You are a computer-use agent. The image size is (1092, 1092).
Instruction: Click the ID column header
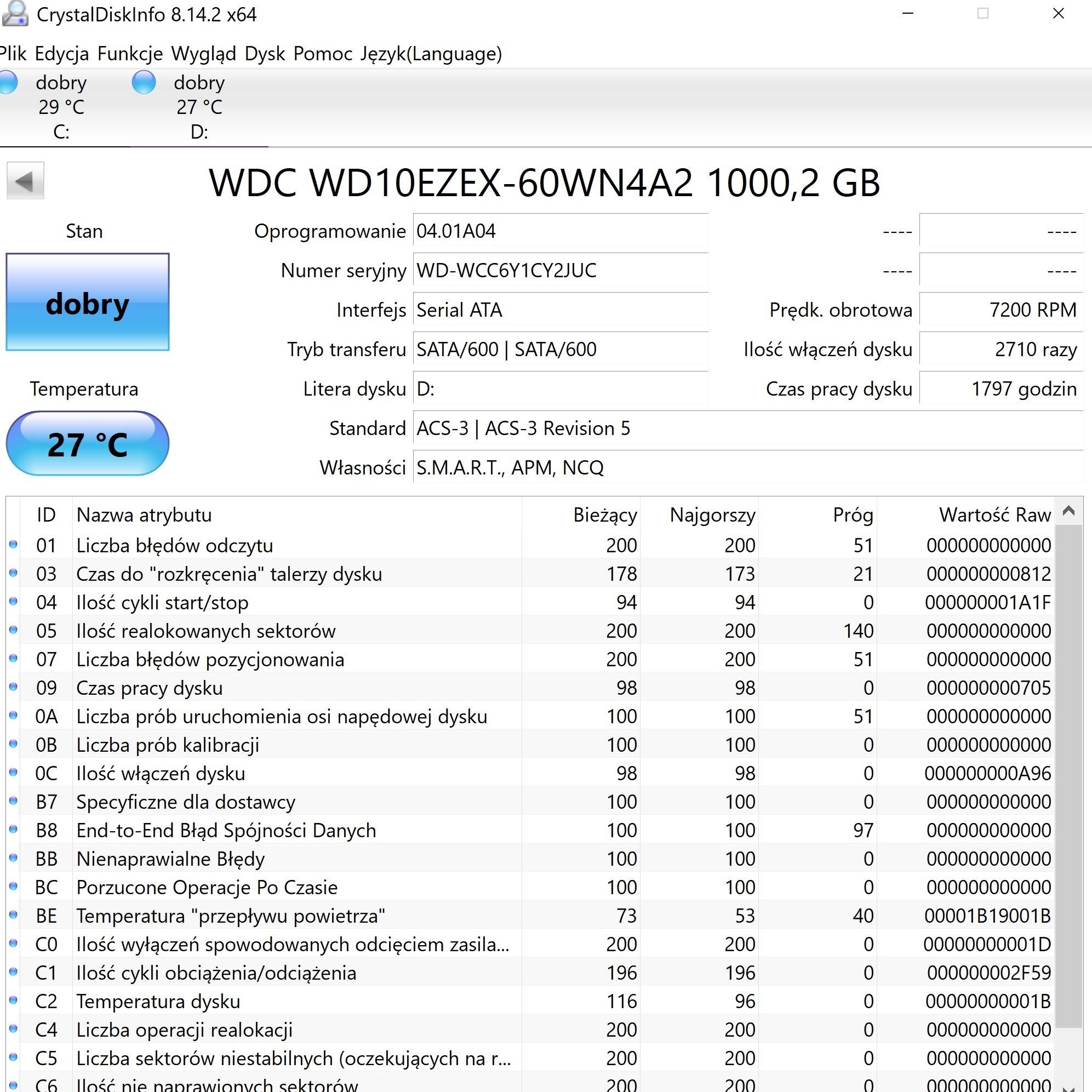tap(47, 515)
